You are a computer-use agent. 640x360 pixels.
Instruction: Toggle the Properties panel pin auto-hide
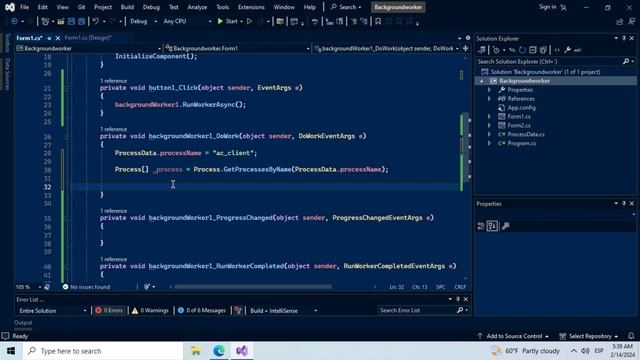624,203
